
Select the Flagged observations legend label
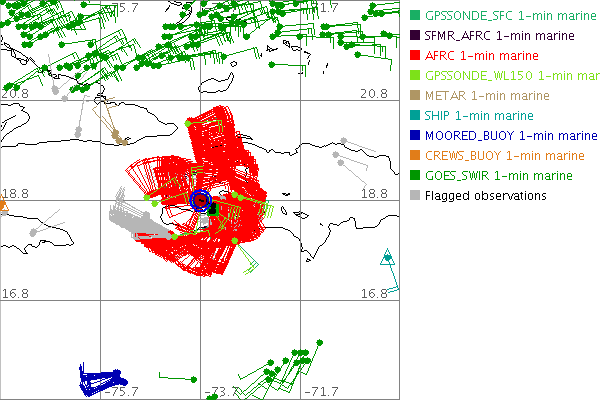[x=485, y=196]
